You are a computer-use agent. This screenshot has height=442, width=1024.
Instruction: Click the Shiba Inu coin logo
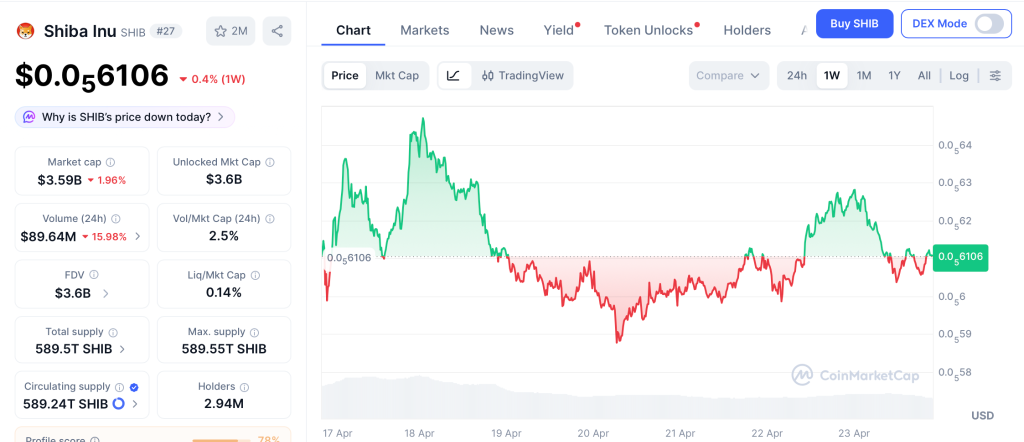pyautogui.click(x=25, y=31)
